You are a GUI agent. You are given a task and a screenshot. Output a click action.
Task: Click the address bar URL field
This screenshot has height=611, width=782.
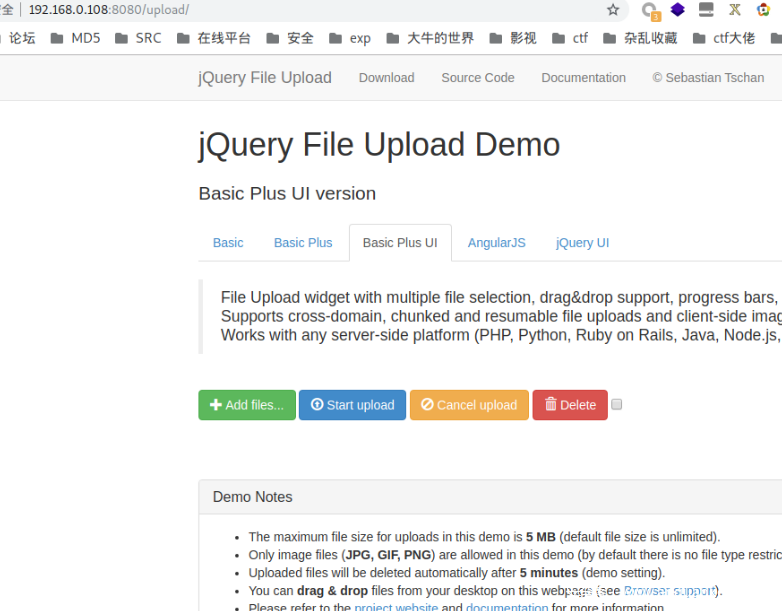[x=314, y=10]
